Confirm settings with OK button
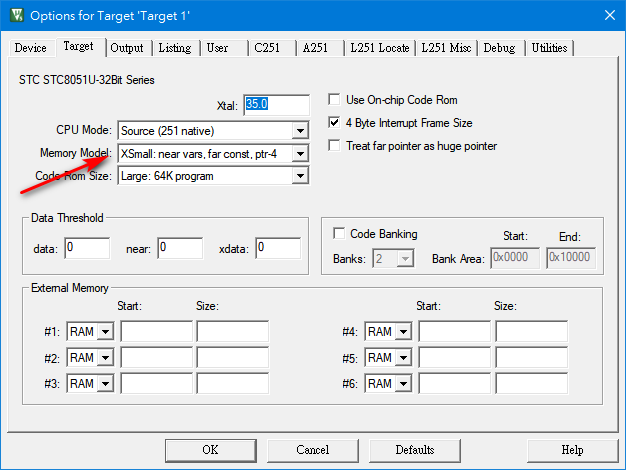Viewport: 626px width, 470px height. (211, 450)
